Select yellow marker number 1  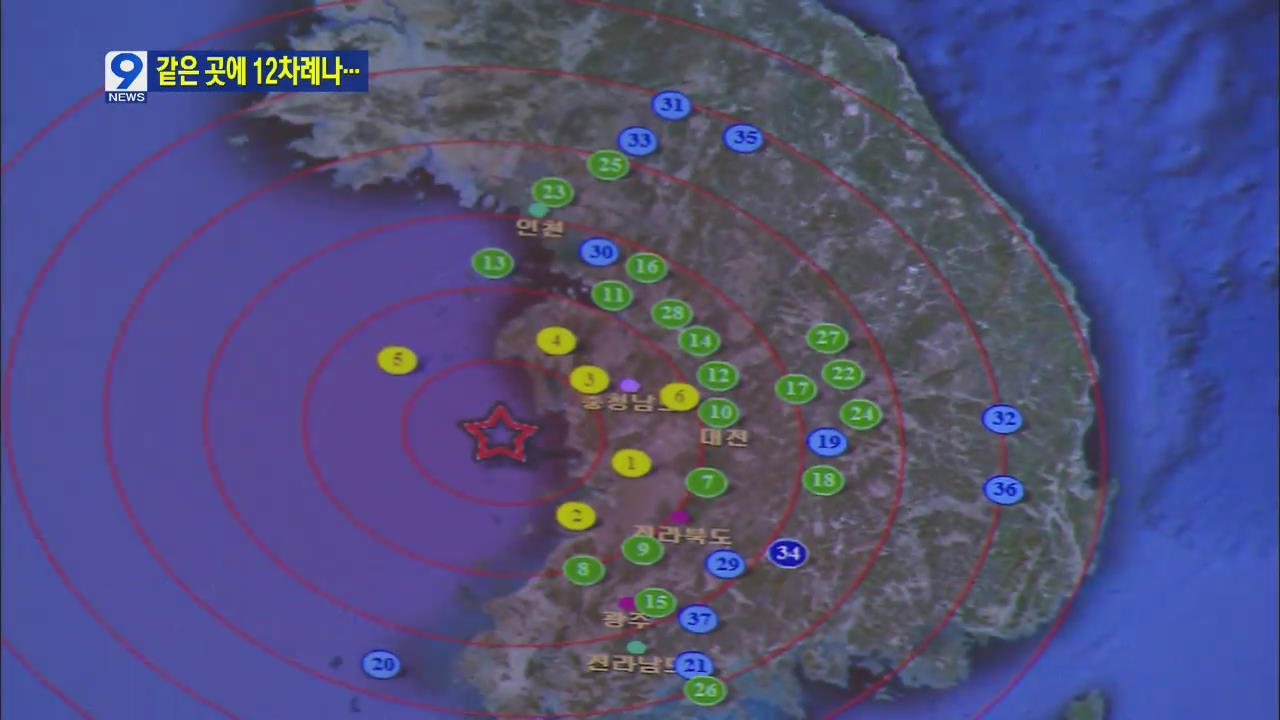tap(631, 463)
